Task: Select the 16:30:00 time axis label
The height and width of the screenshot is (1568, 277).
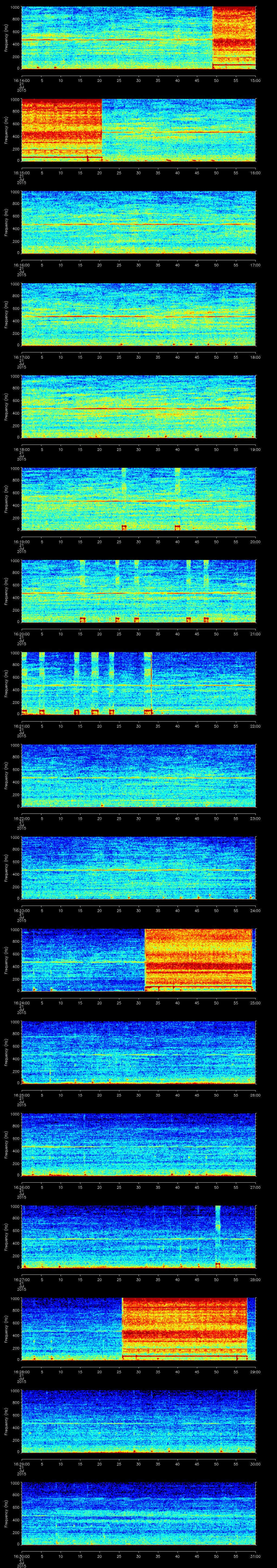Action: tap(21, 1556)
